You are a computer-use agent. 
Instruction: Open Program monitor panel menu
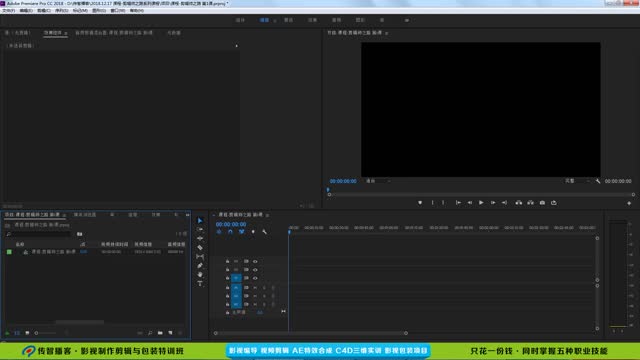[386, 33]
